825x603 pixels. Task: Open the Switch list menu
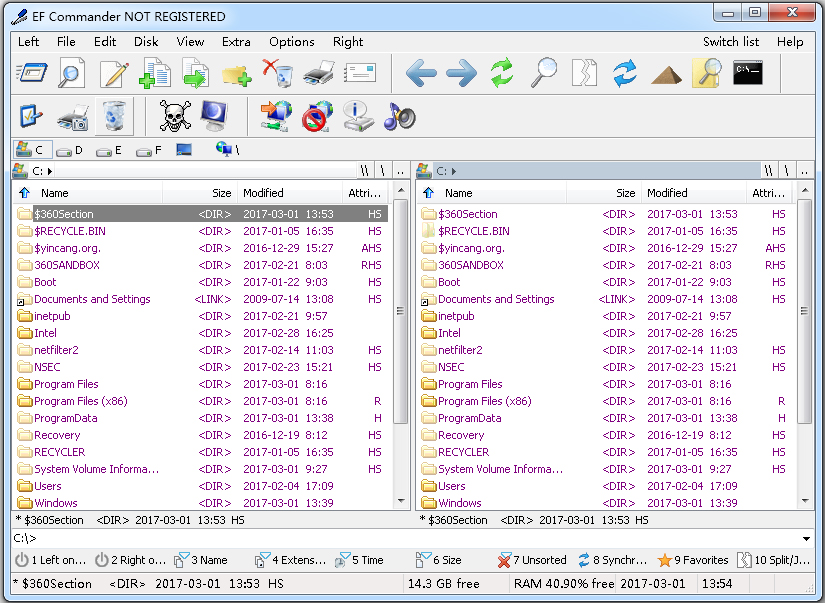pos(731,42)
